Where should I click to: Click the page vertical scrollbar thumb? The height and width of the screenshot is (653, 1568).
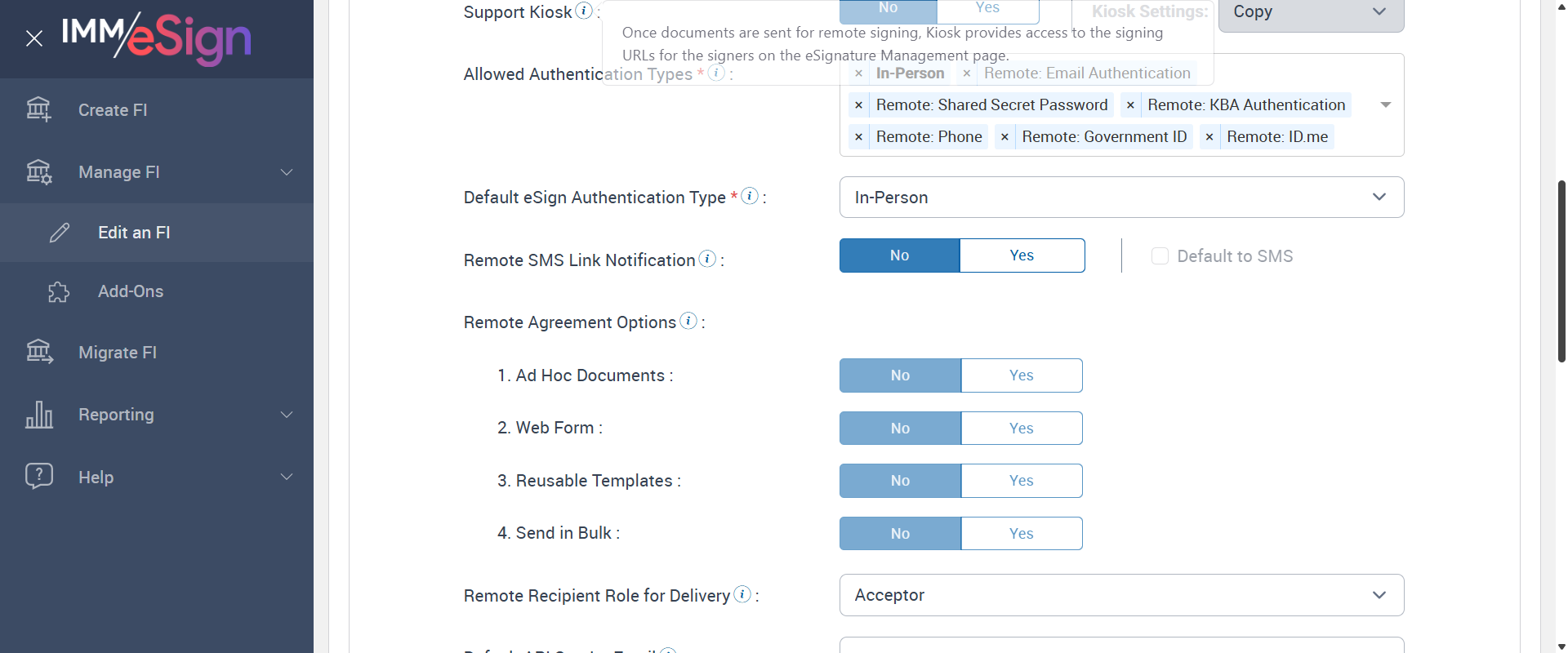(x=1561, y=269)
